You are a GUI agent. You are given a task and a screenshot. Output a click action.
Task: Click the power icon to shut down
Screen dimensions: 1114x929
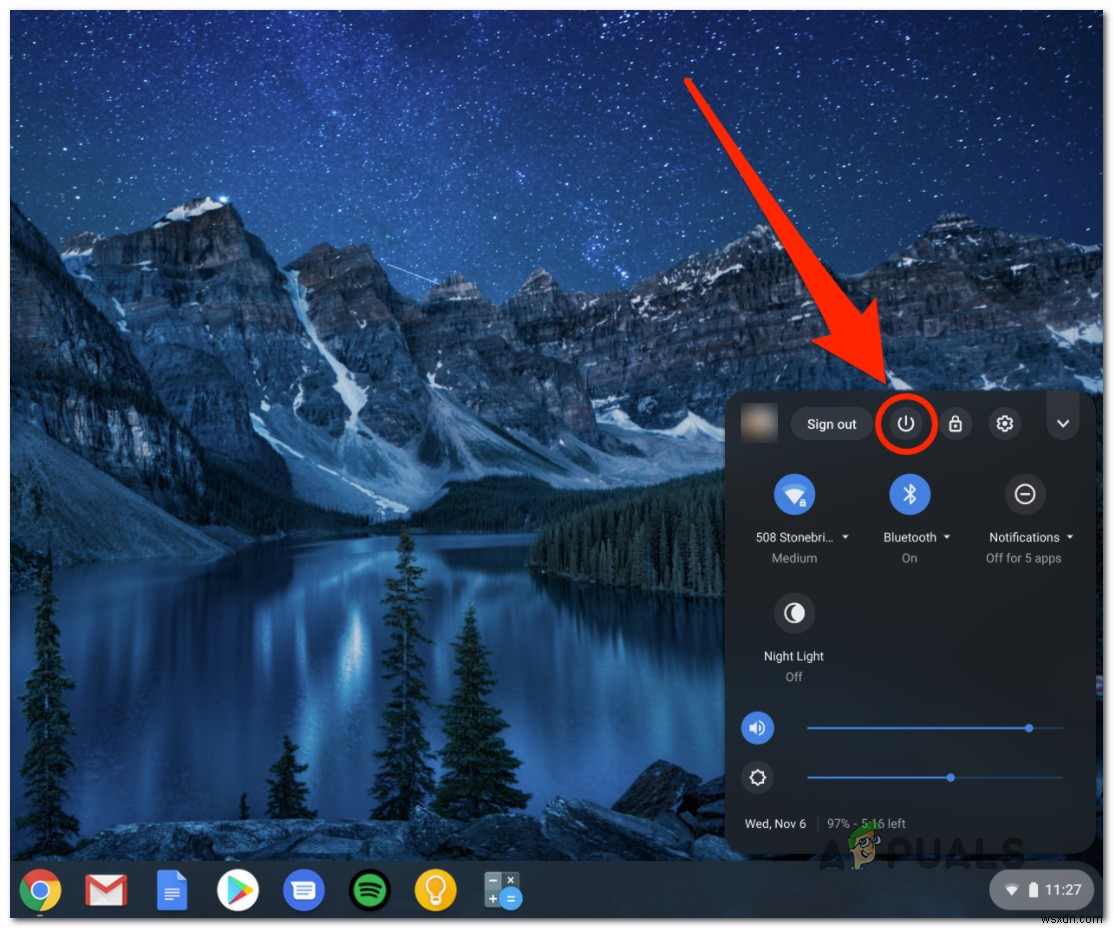pyautogui.click(x=905, y=424)
